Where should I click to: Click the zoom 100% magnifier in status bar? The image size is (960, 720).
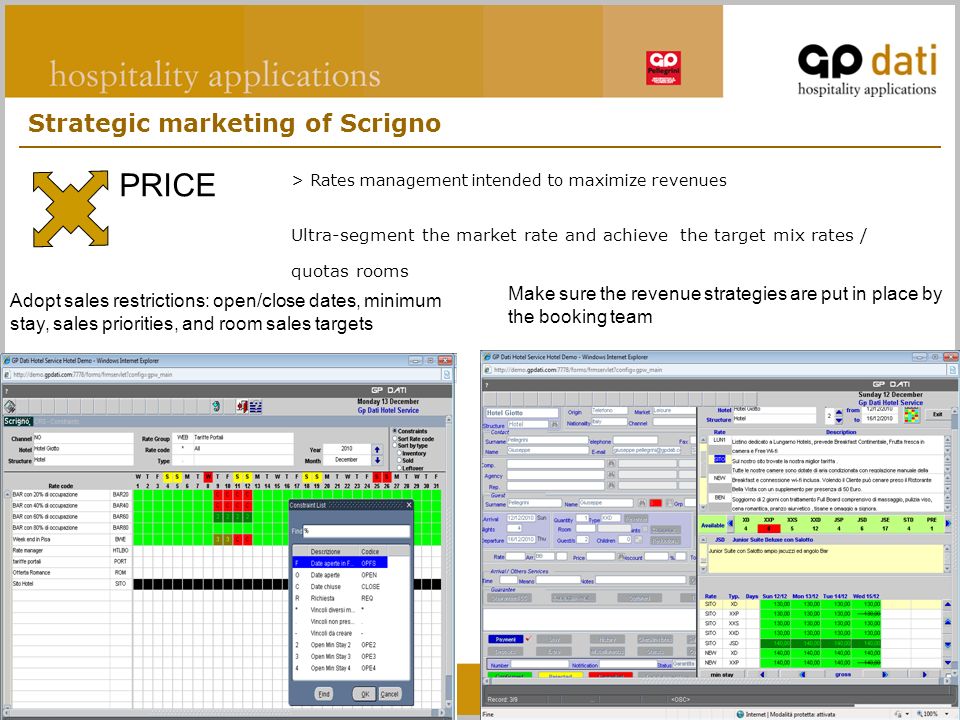pyautogui.click(x=919, y=714)
